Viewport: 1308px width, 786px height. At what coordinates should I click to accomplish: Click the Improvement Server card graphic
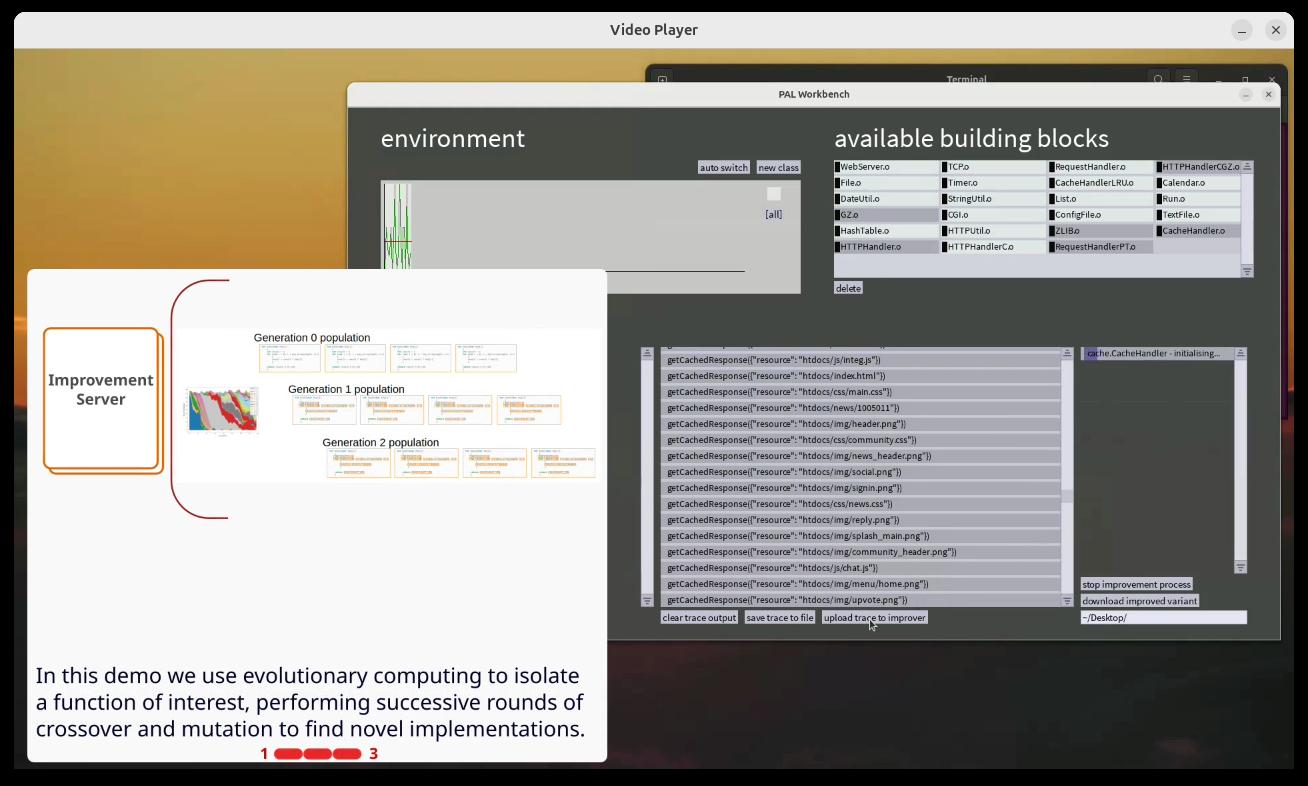click(102, 398)
